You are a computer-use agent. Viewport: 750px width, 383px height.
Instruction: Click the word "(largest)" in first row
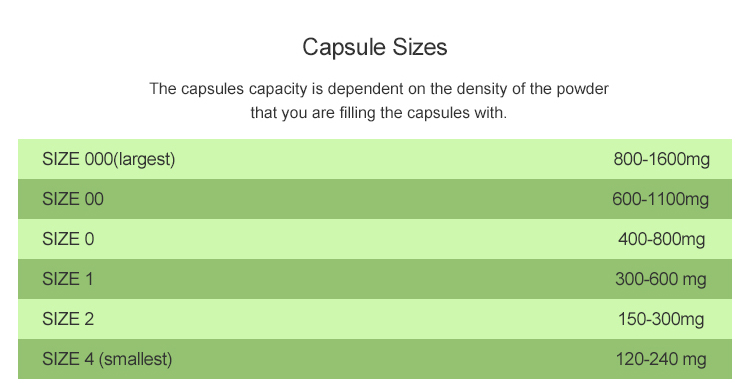pyautogui.click(x=144, y=159)
